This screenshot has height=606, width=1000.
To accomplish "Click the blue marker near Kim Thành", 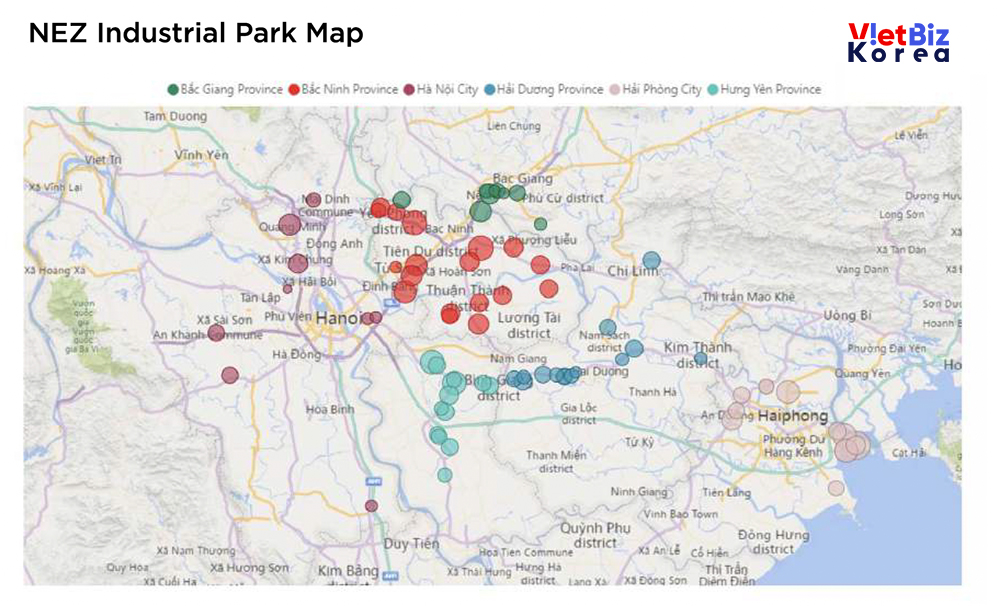I will (x=700, y=358).
